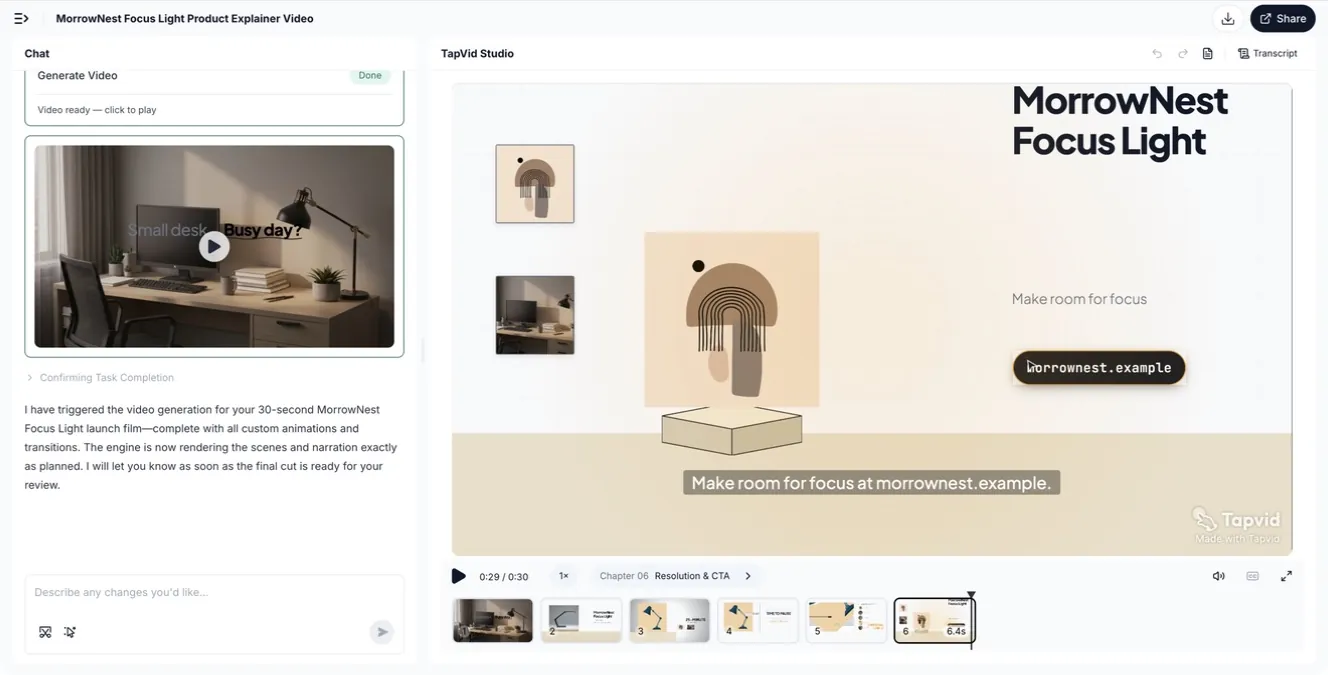This screenshot has width=1328, height=675.
Task: Click the project title at the top
Action: tap(185, 18)
